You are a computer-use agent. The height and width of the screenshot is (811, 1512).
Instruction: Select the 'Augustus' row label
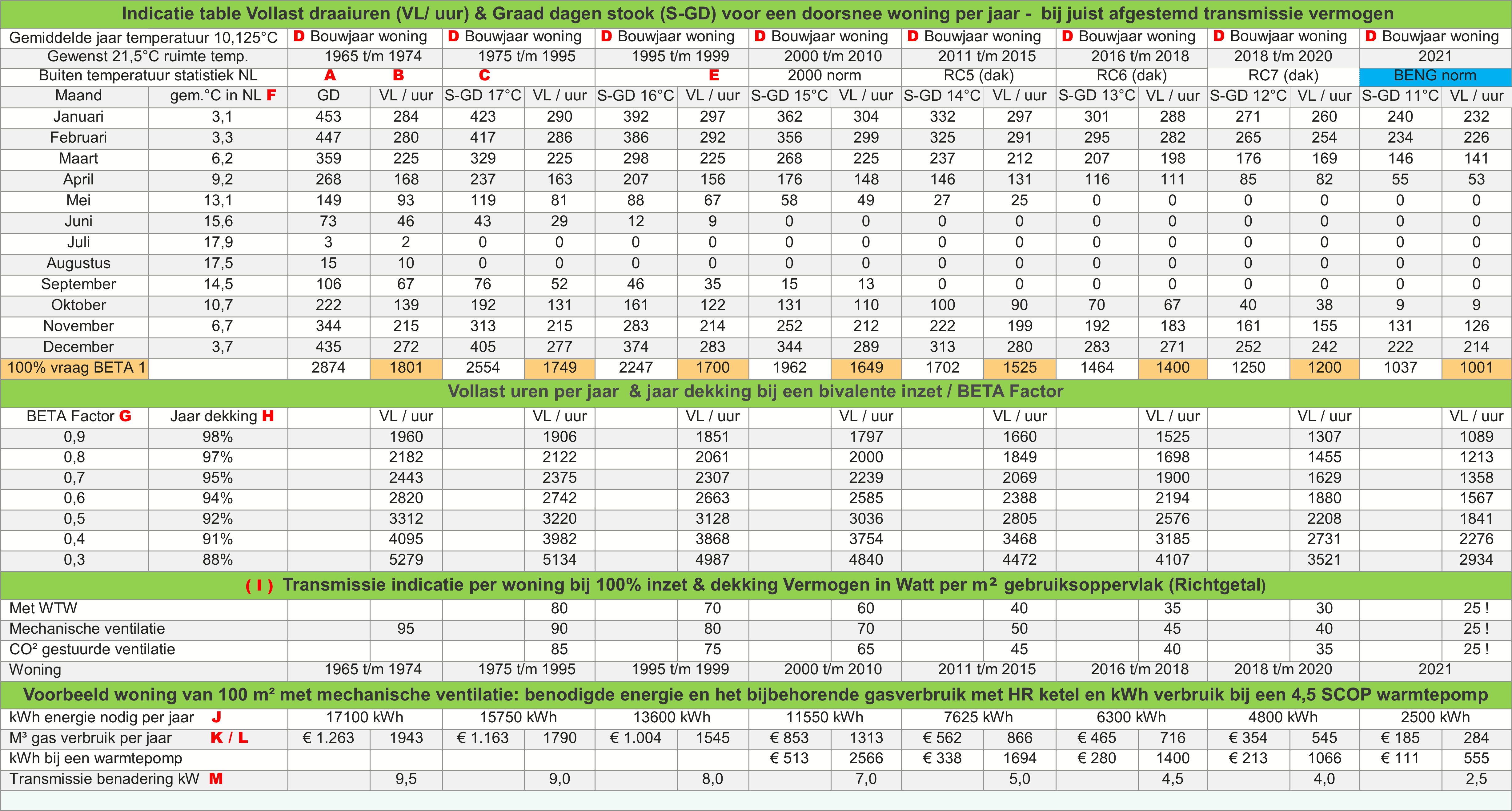point(74,264)
